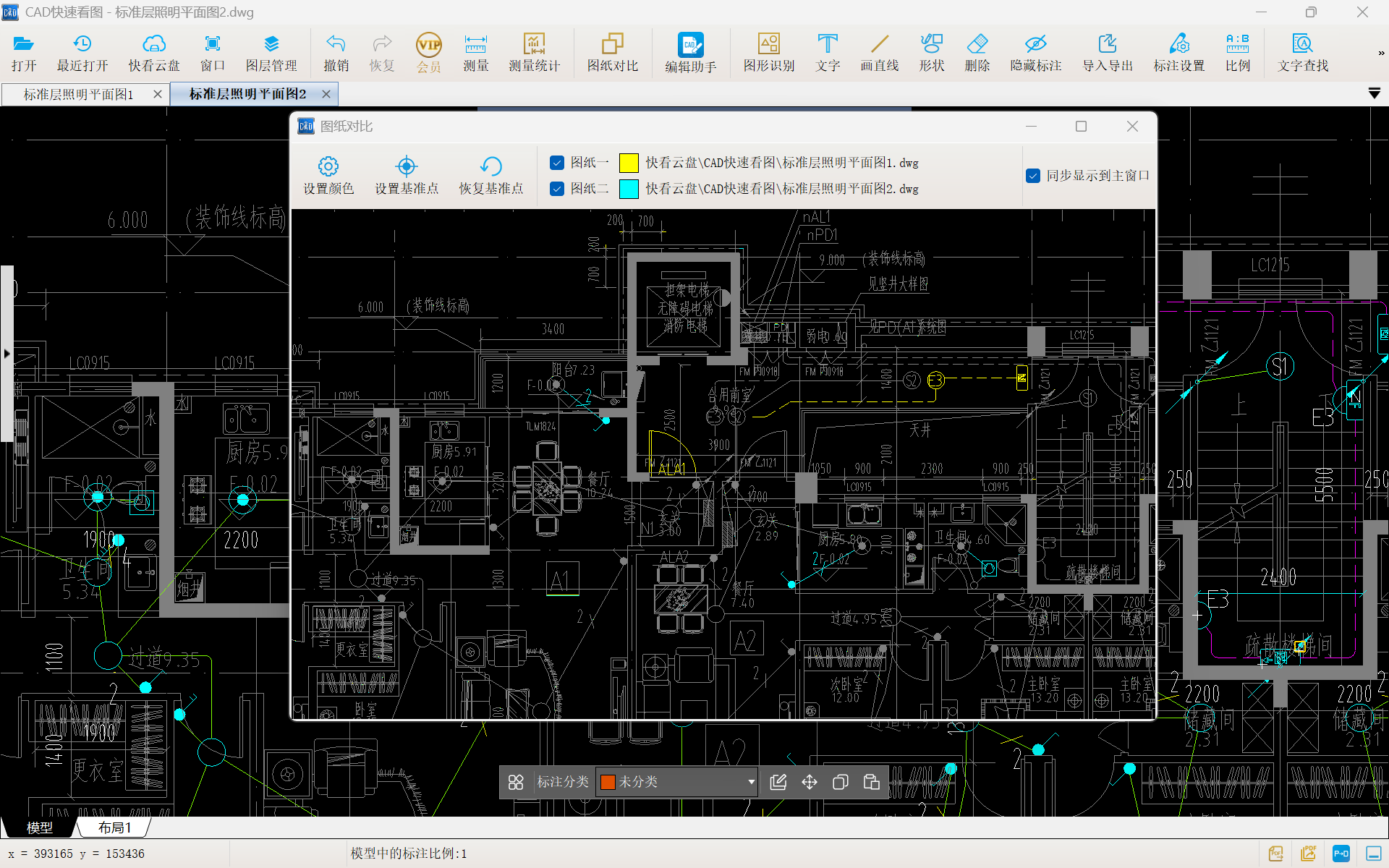The width and height of the screenshot is (1389, 868).
Task: Open the tab list dropdown arrow
Action: 1374,94
